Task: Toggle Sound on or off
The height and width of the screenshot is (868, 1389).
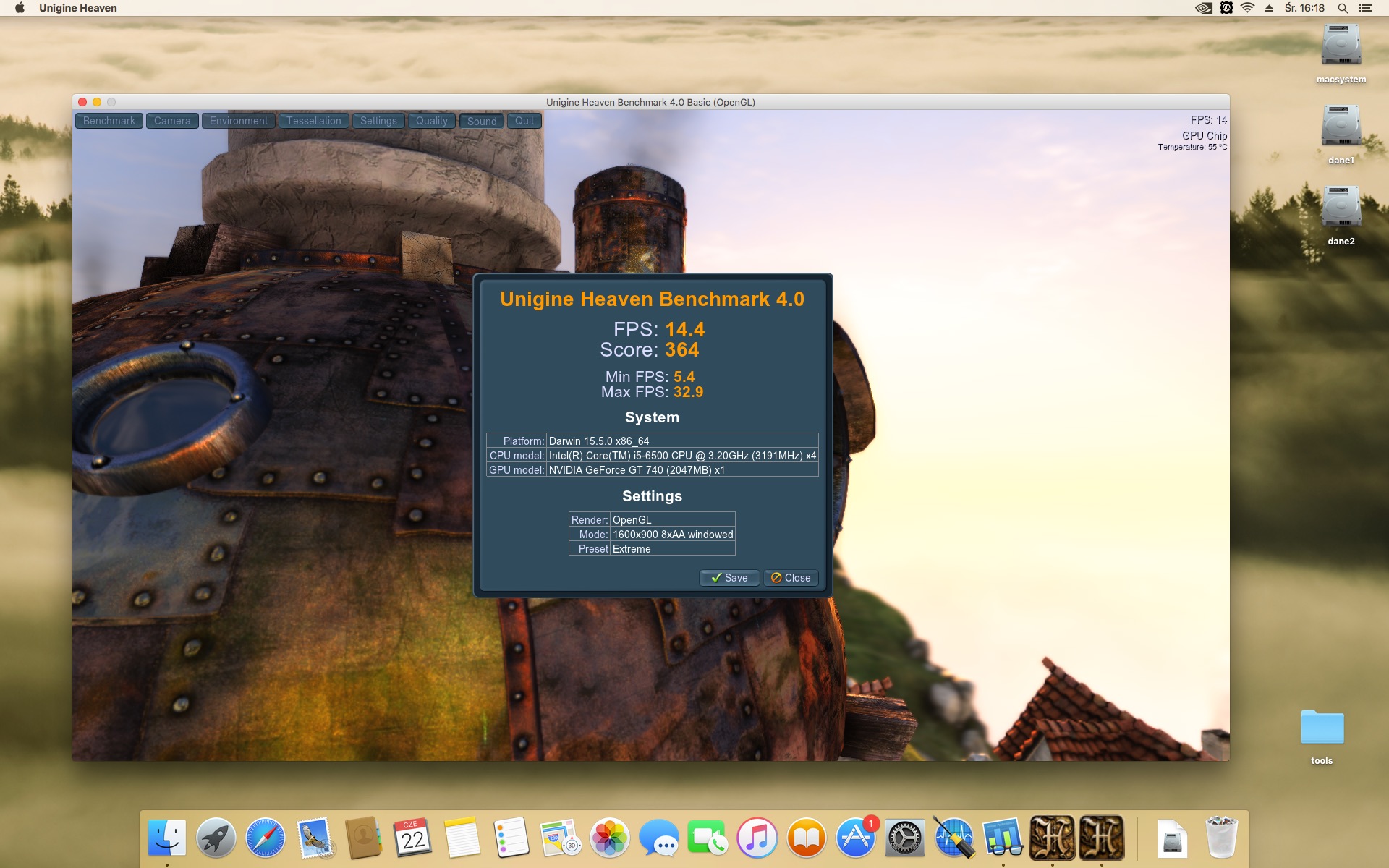Action: pos(482,121)
